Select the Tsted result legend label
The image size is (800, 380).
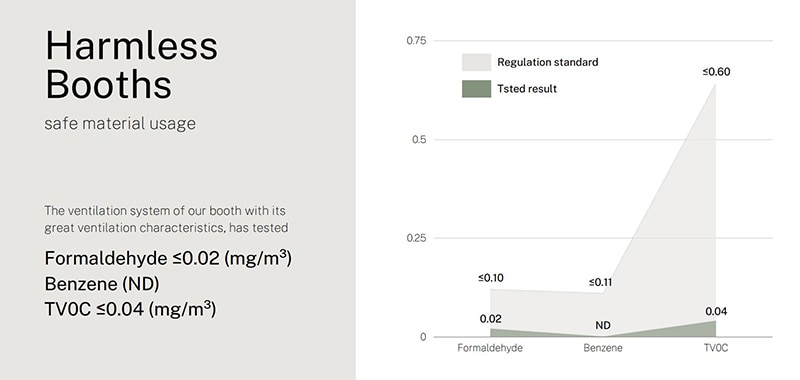[x=527, y=89]
